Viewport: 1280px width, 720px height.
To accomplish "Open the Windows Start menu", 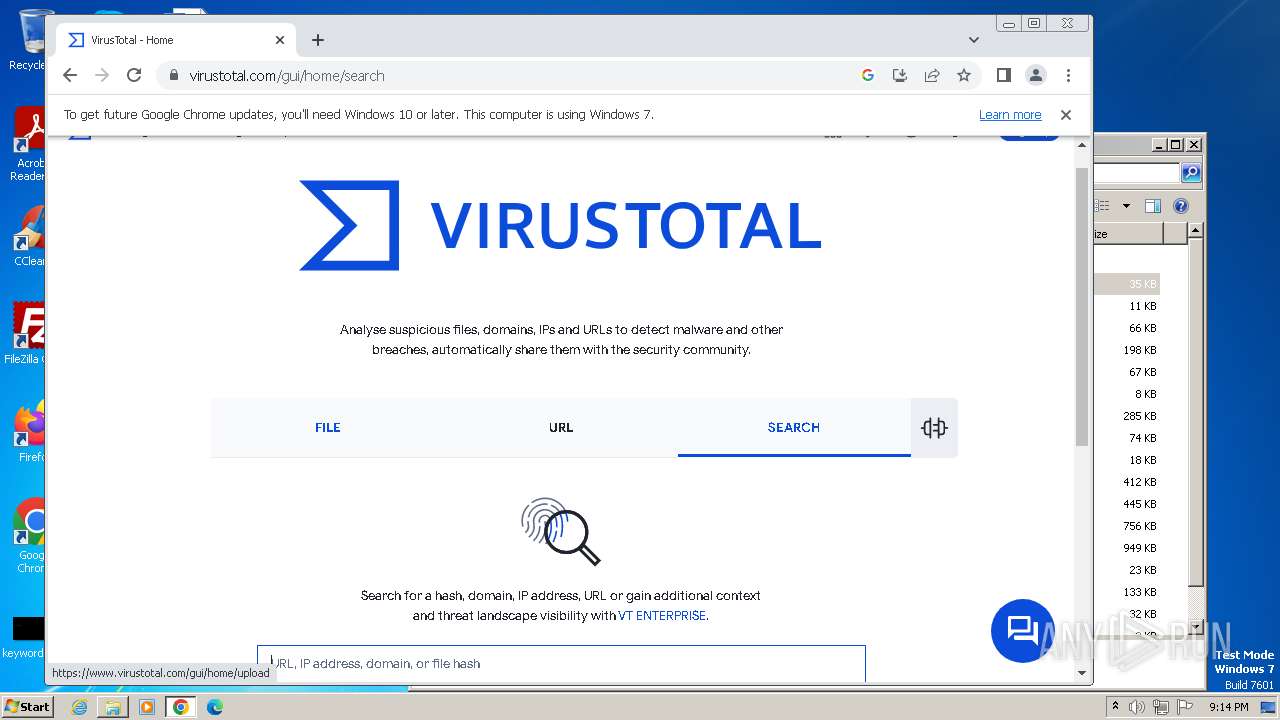I will point(27,707).
